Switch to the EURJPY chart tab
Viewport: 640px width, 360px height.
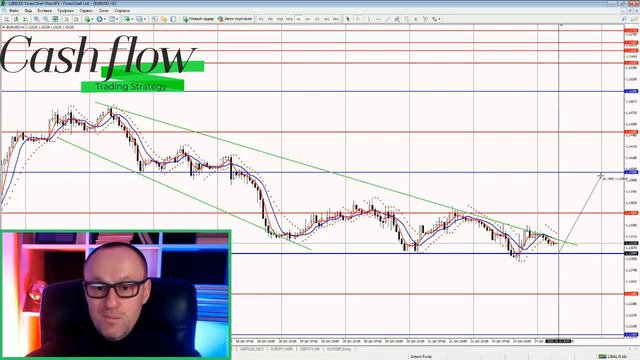pyautogui.click(x=282, y=349)
